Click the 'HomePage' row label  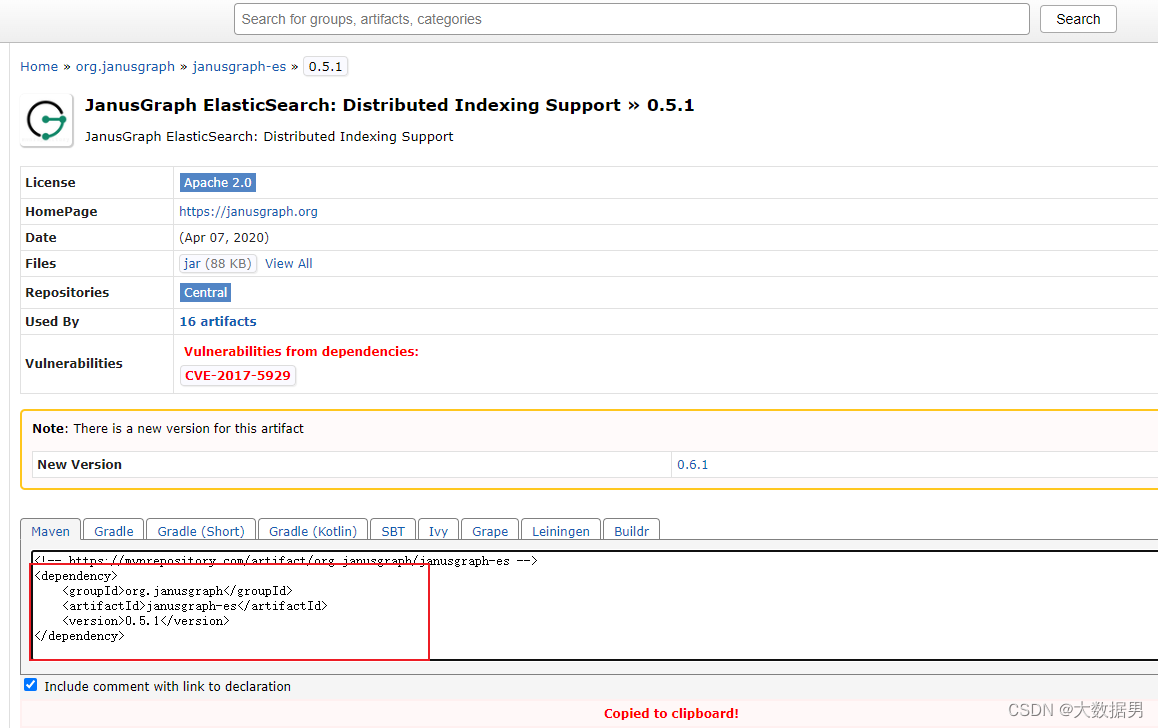pos(61,211)
